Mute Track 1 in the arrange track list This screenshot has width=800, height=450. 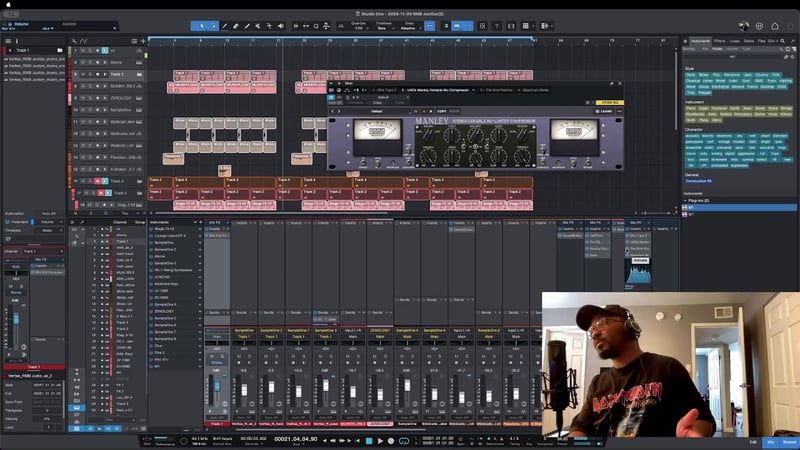83,74
